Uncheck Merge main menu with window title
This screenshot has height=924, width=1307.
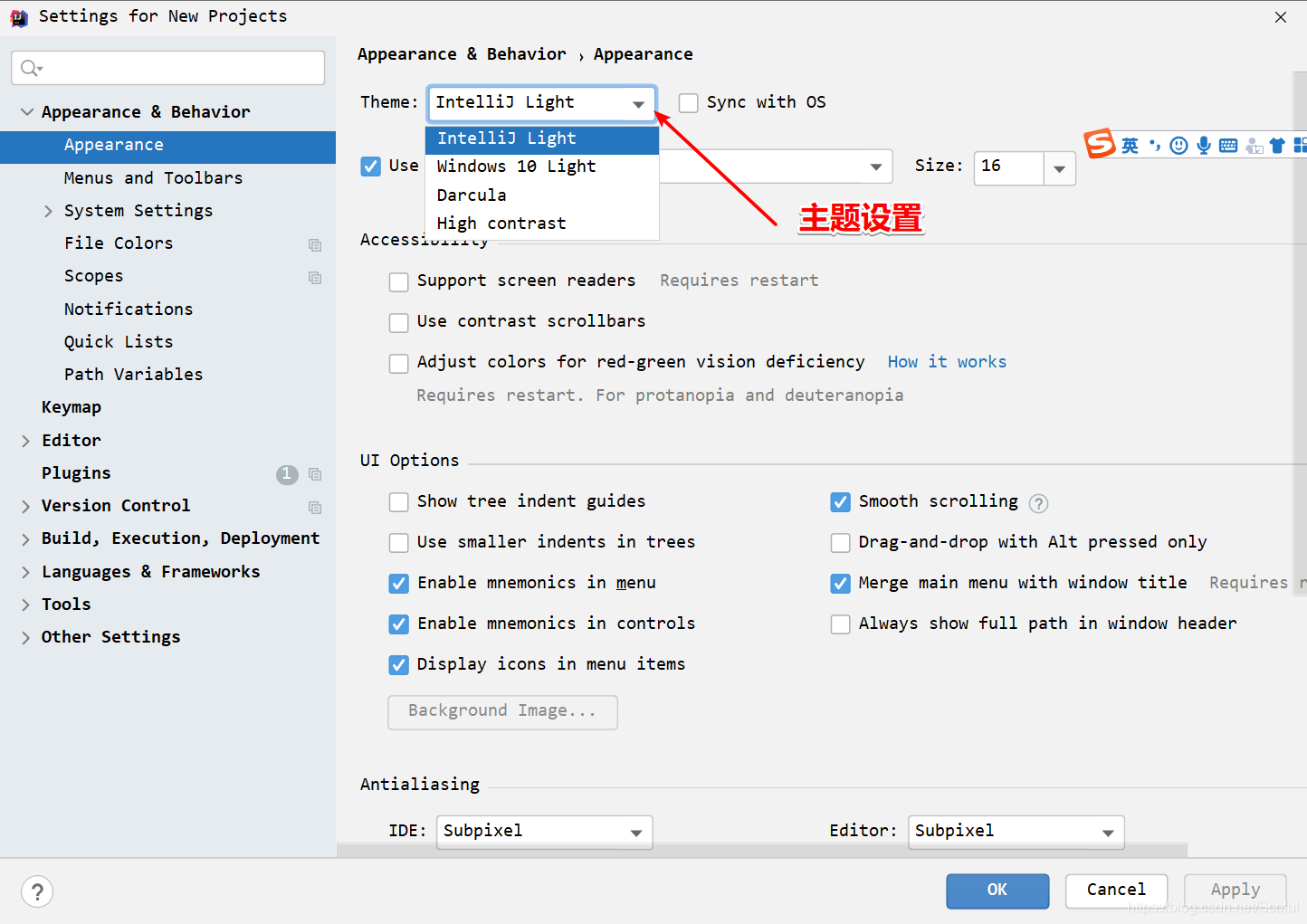[841, 584]
